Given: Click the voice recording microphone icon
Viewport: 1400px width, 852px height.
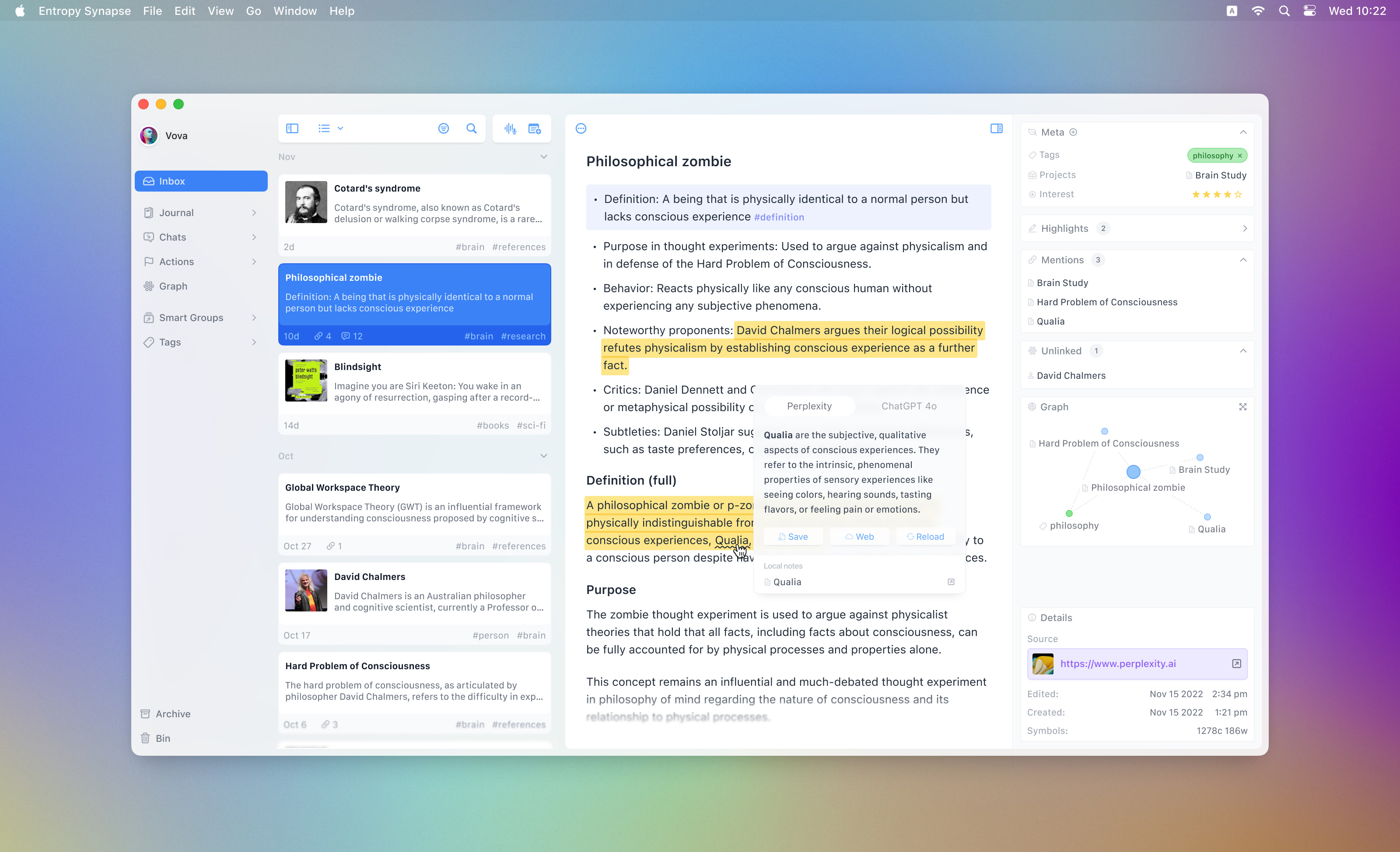Looking at the screenshot, I should coord(510,128).
